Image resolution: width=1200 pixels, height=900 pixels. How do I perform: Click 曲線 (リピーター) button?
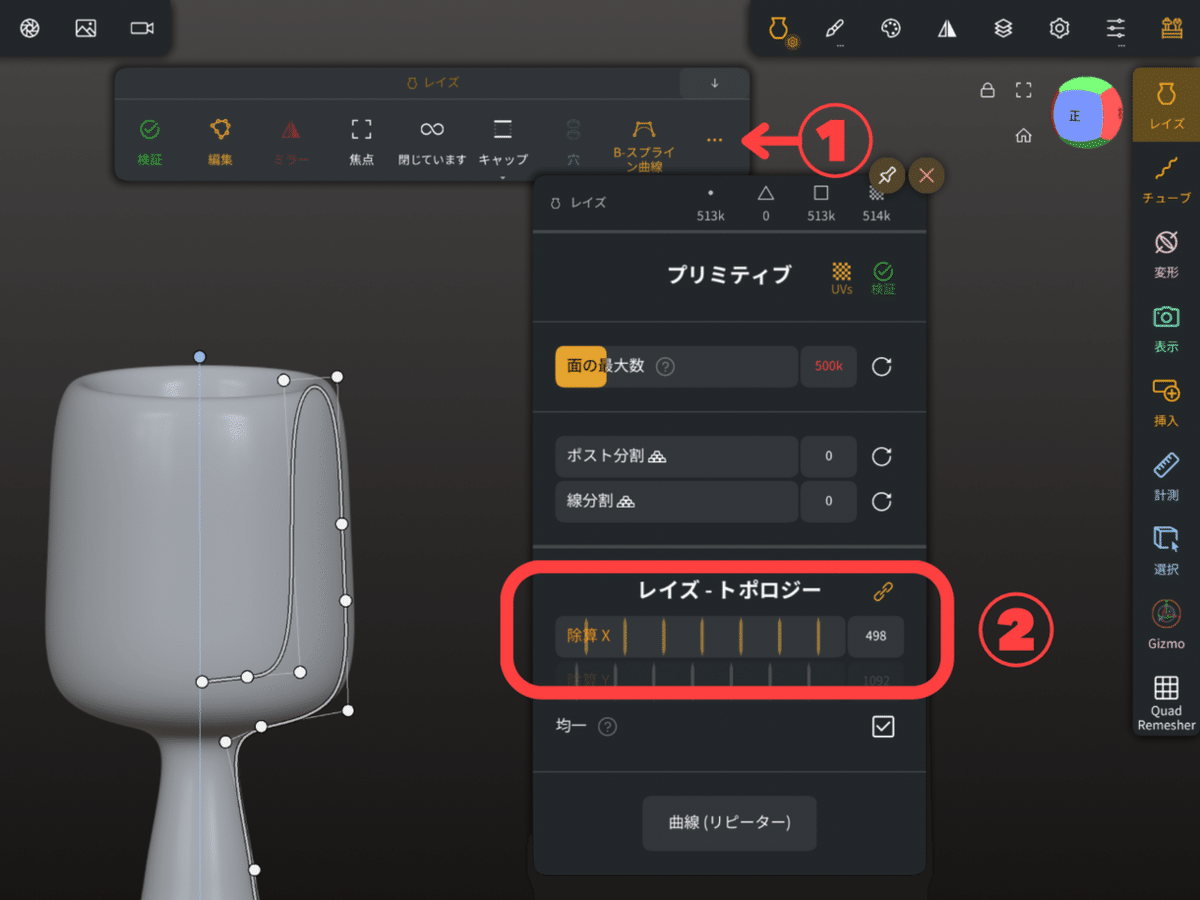[x=729, y=823]
